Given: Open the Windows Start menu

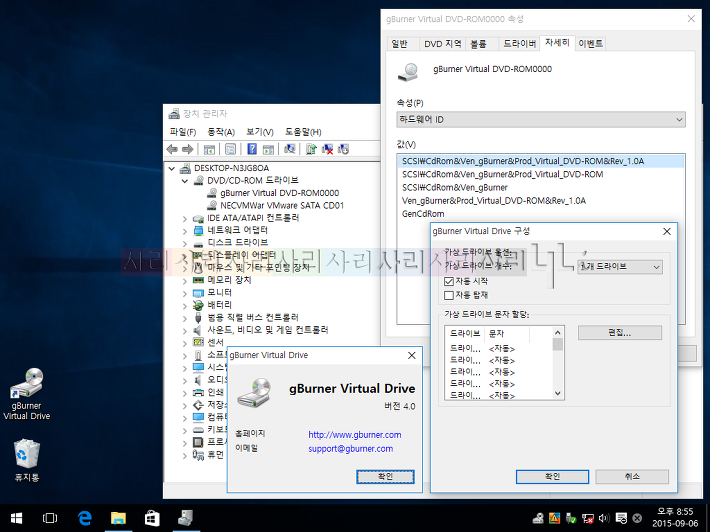Looking at the screenshot, I should pyautogui.click(x=16, y=518).
